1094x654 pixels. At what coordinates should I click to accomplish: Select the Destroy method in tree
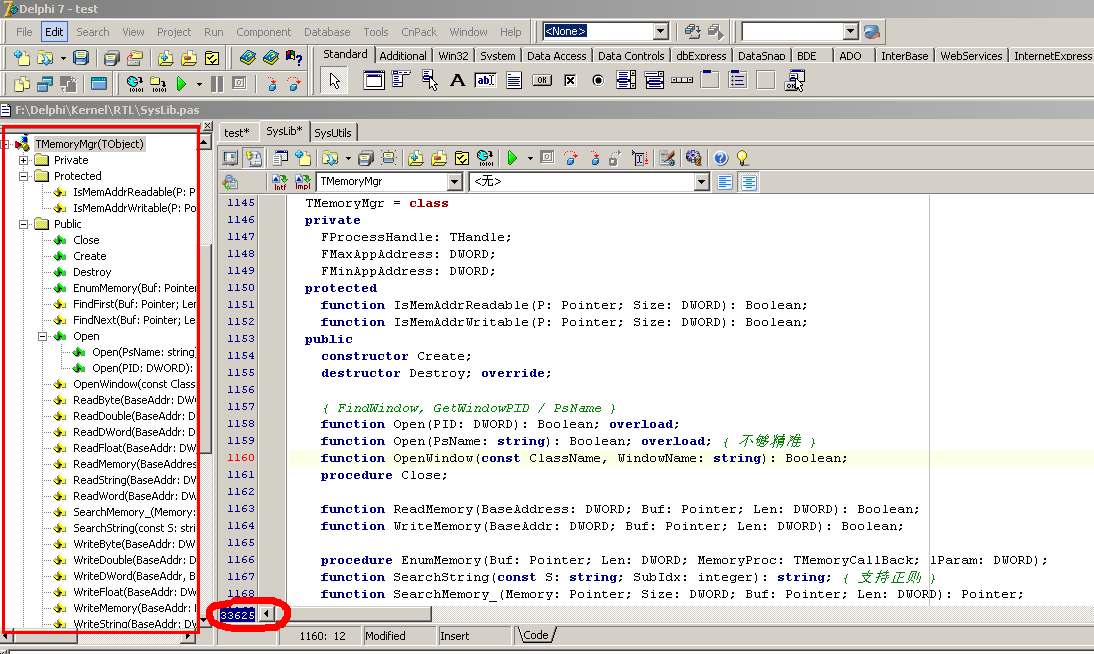pos(91,272)
